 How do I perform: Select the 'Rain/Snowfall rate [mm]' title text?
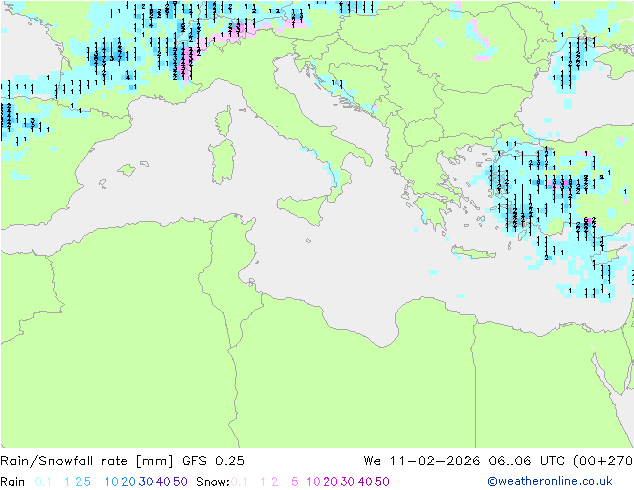(x=87, y=460)
